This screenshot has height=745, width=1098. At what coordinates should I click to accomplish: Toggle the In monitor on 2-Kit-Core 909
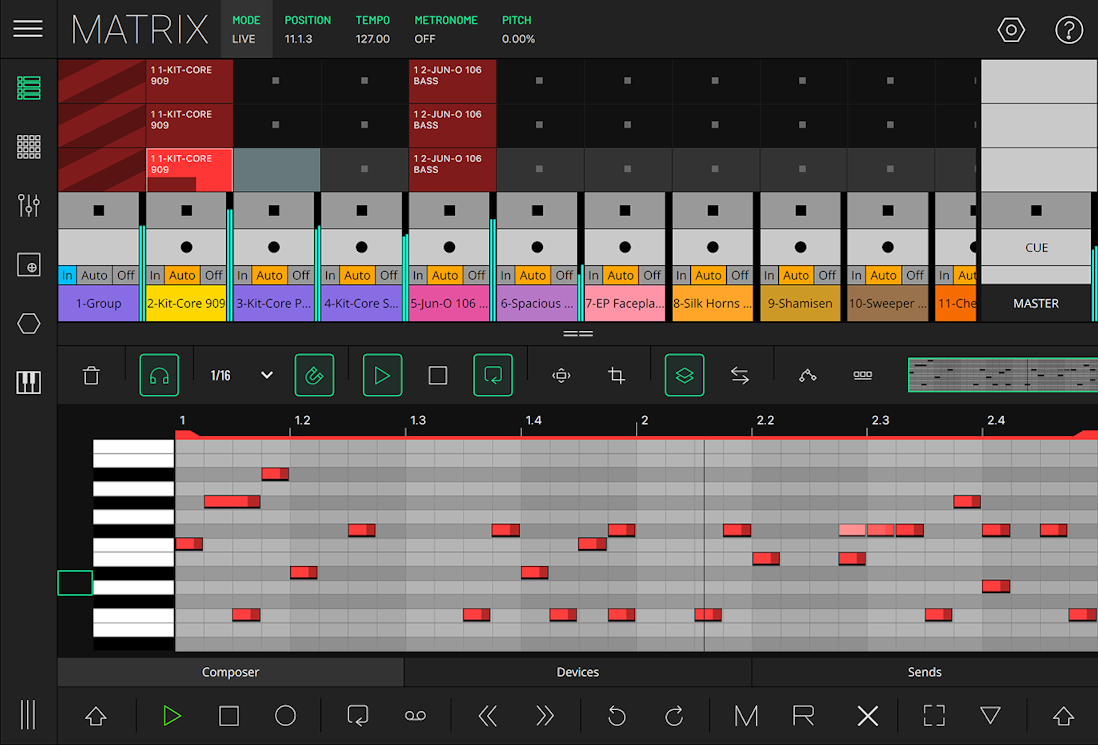coord(155,275)
